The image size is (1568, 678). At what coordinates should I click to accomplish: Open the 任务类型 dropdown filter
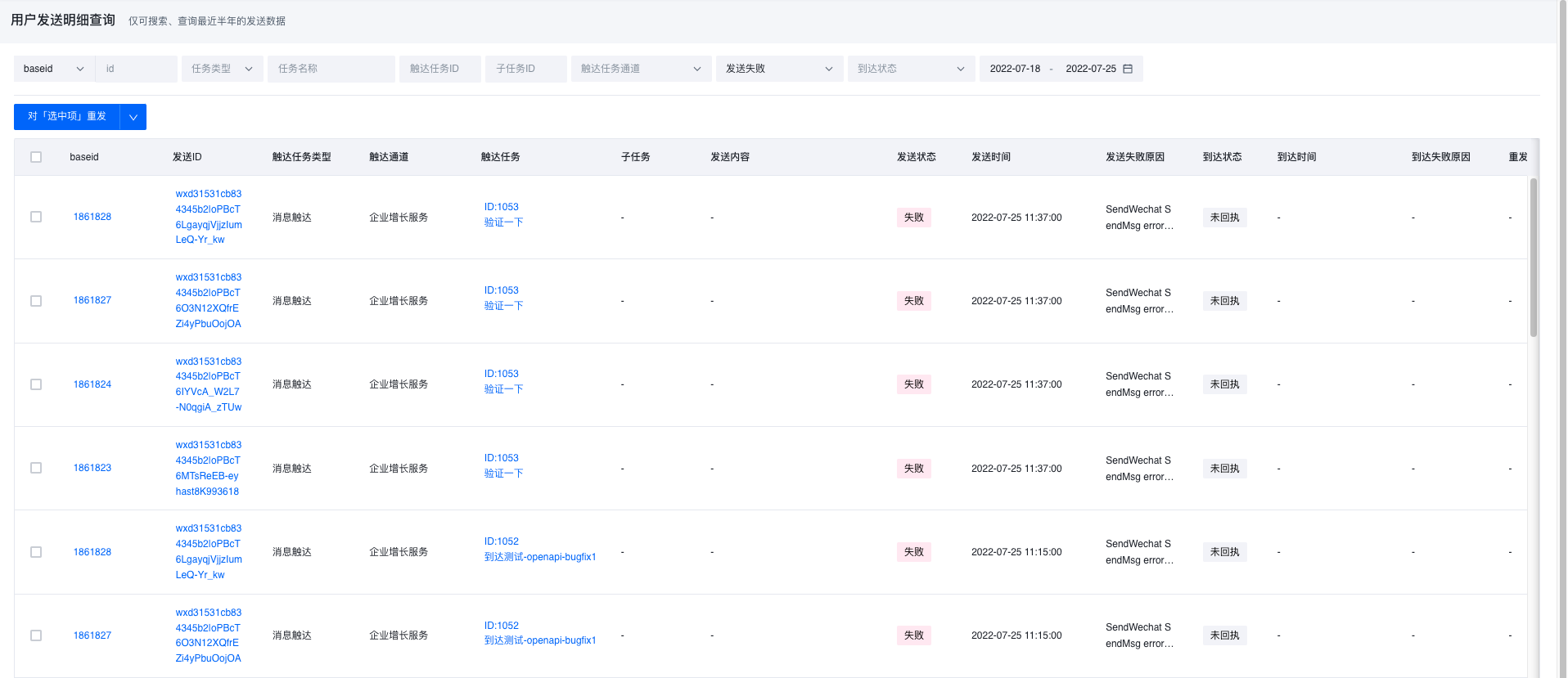222,69
